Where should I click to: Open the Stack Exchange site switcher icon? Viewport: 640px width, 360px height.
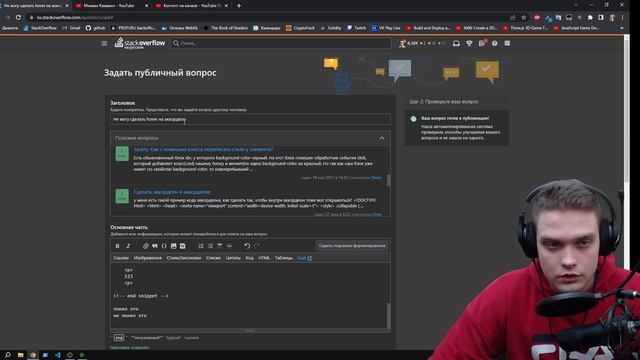point(507,43)
